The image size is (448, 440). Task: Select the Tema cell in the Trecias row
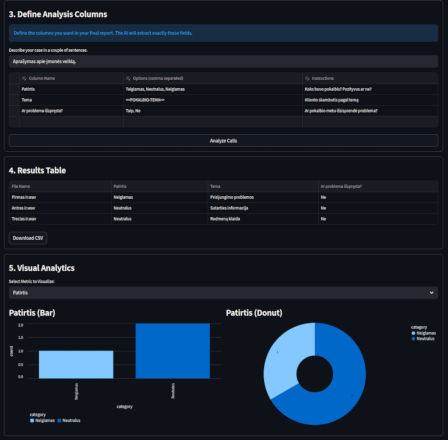click(x=263, y=219)
